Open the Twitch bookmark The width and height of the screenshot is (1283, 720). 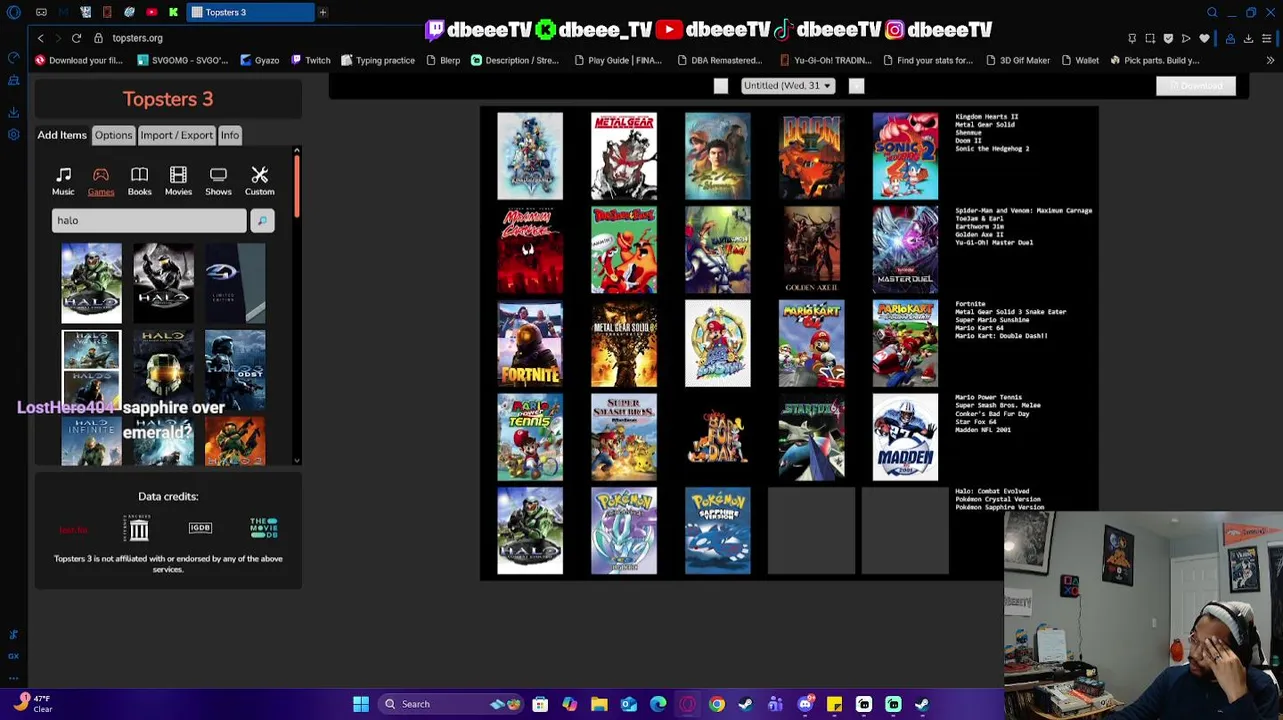(311, 60)
